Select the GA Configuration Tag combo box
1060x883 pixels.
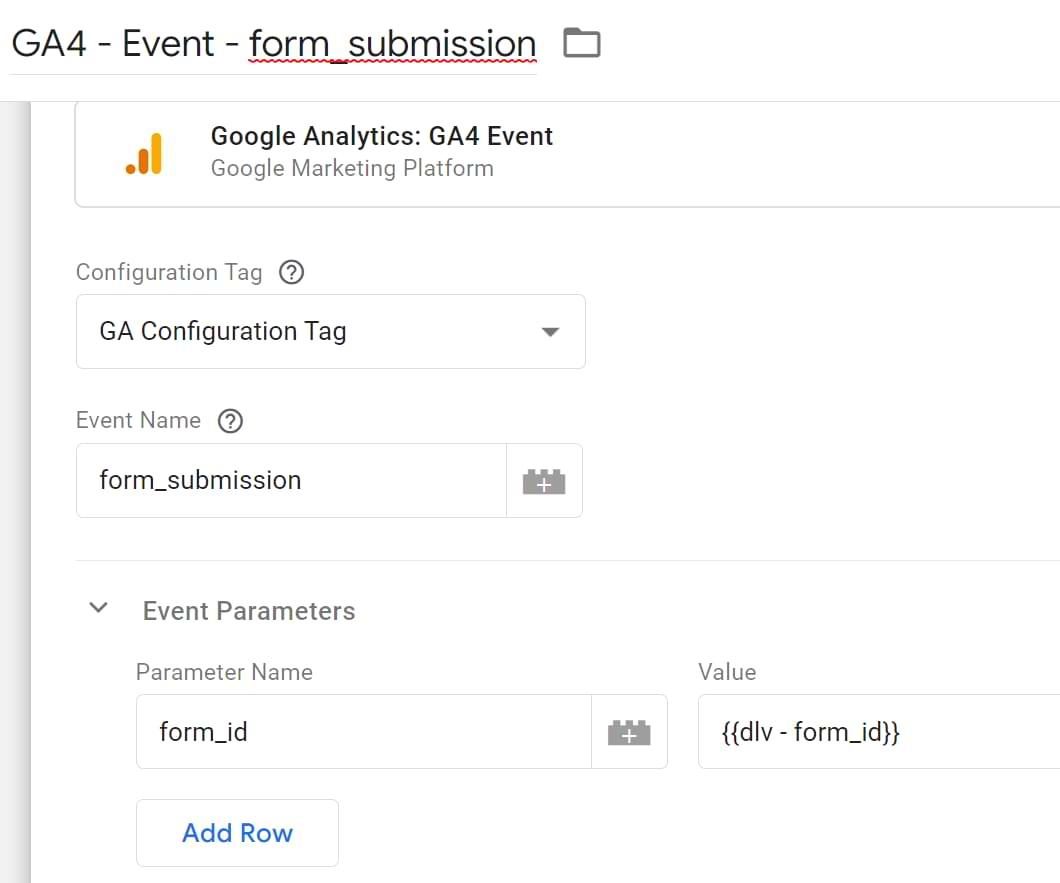pos(310,332)
